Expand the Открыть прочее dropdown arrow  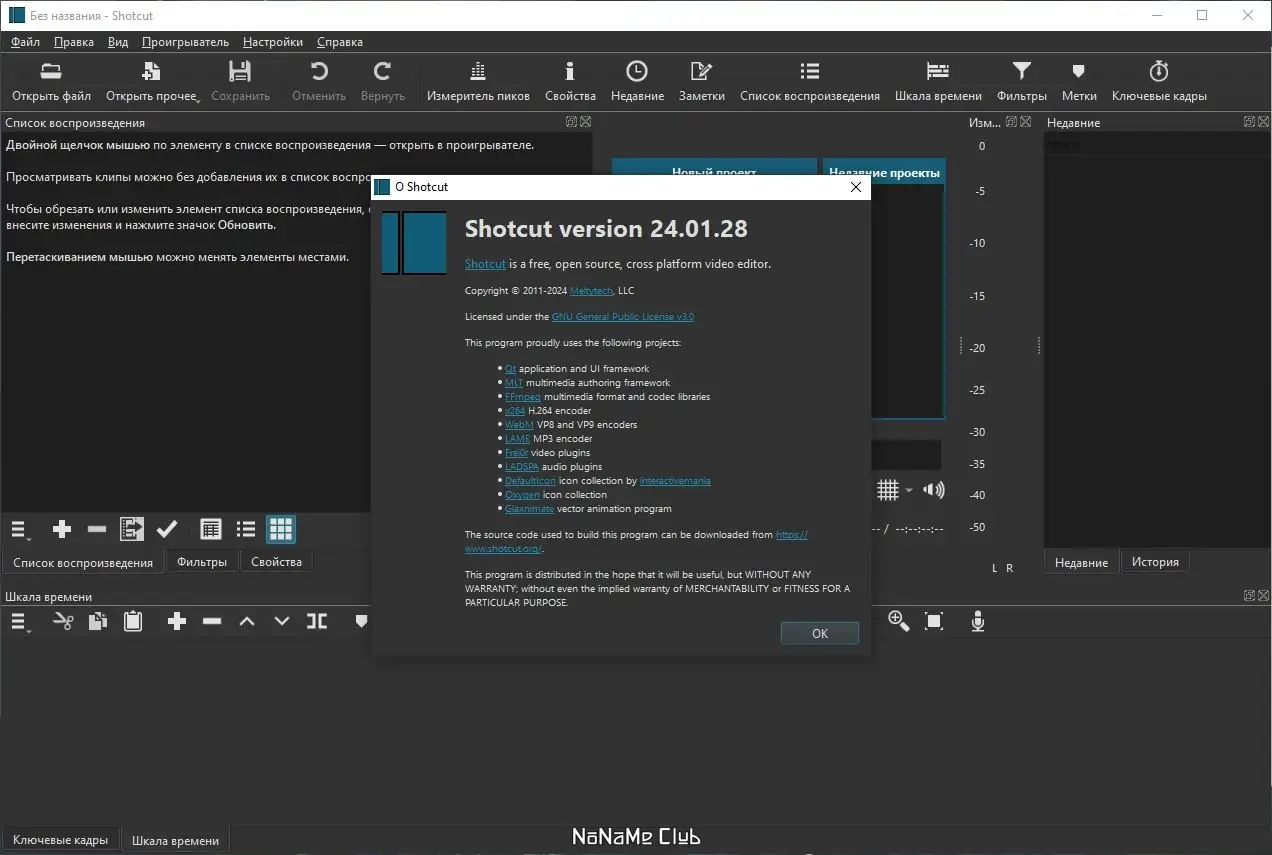tap(198, 99)
